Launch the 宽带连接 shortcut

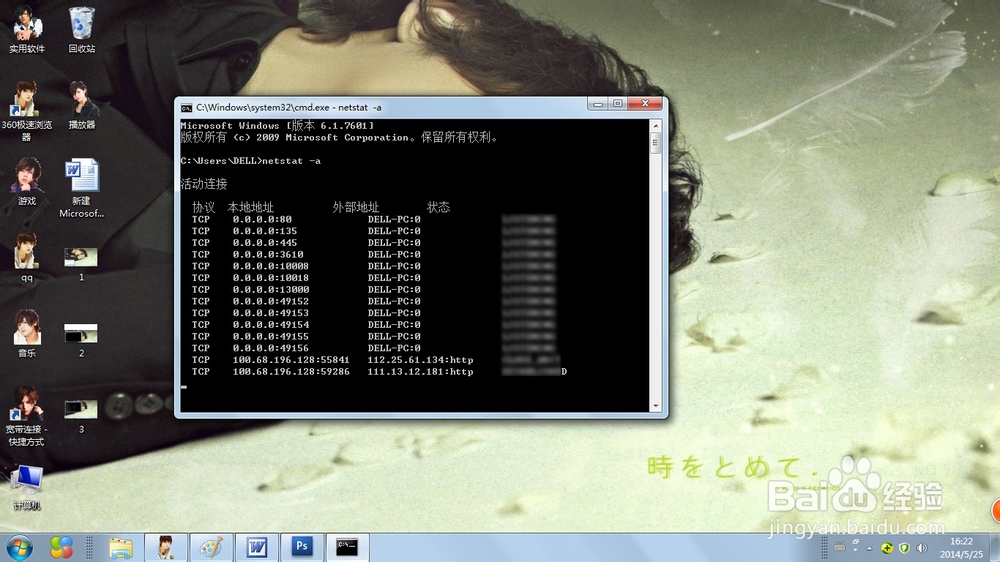tap(27, 416)
